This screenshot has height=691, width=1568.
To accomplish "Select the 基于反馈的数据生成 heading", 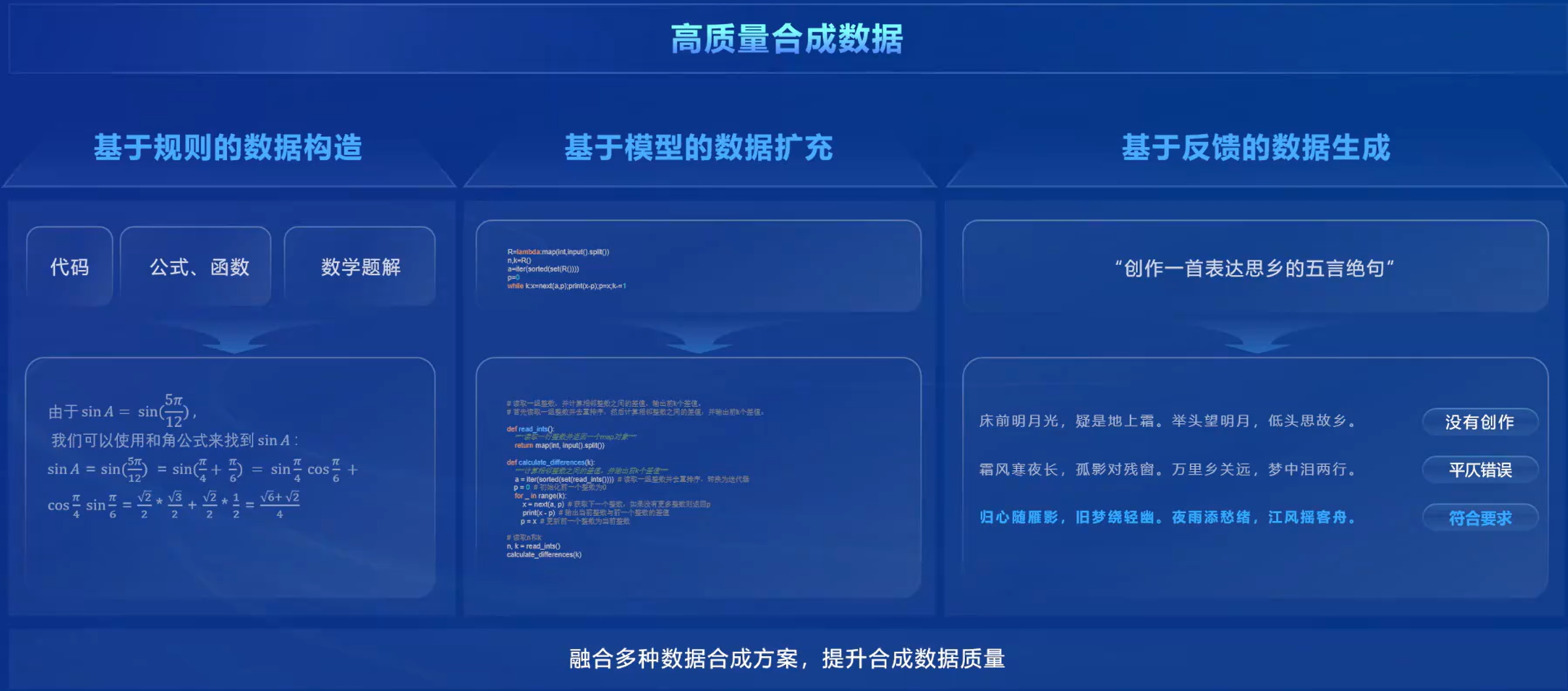I will tap(1256, 147).
